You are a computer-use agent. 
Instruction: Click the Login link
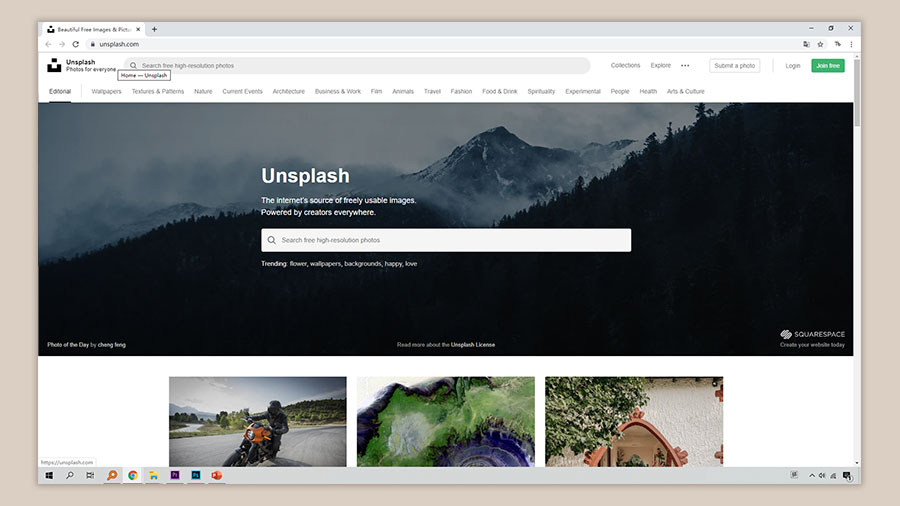click(793, 66)
